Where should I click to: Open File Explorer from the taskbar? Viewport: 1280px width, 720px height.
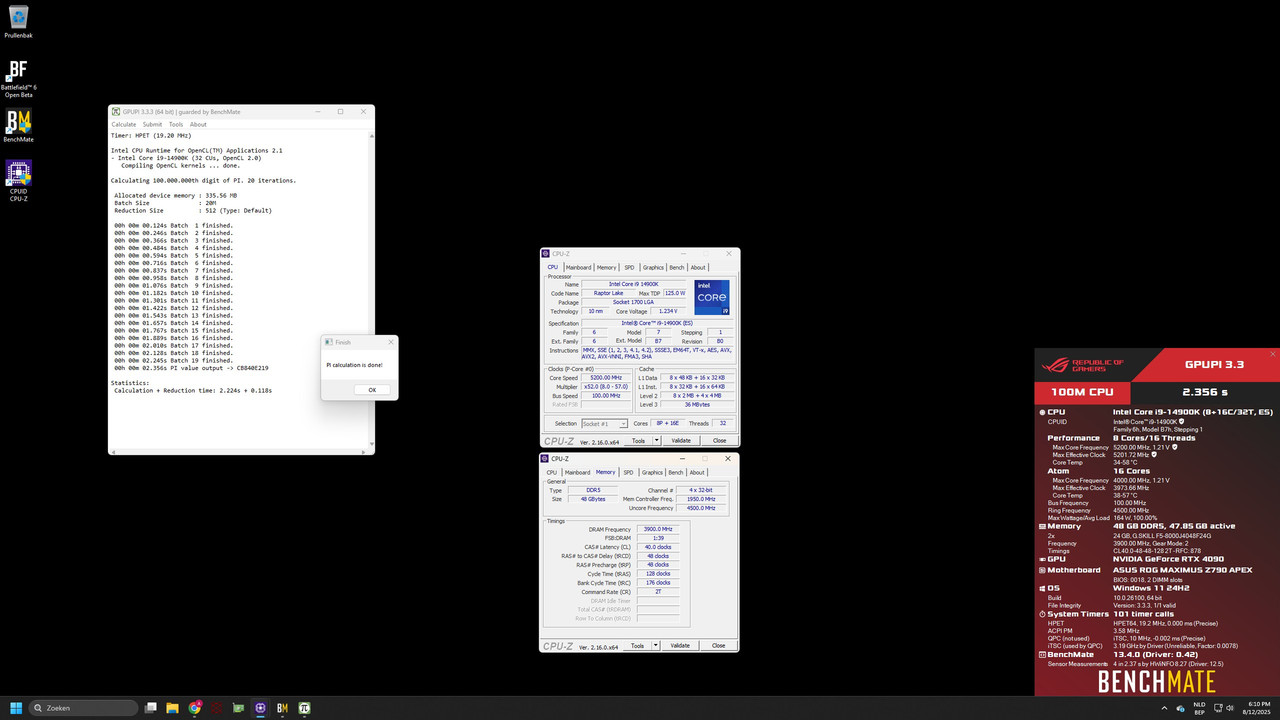(173, 708)
